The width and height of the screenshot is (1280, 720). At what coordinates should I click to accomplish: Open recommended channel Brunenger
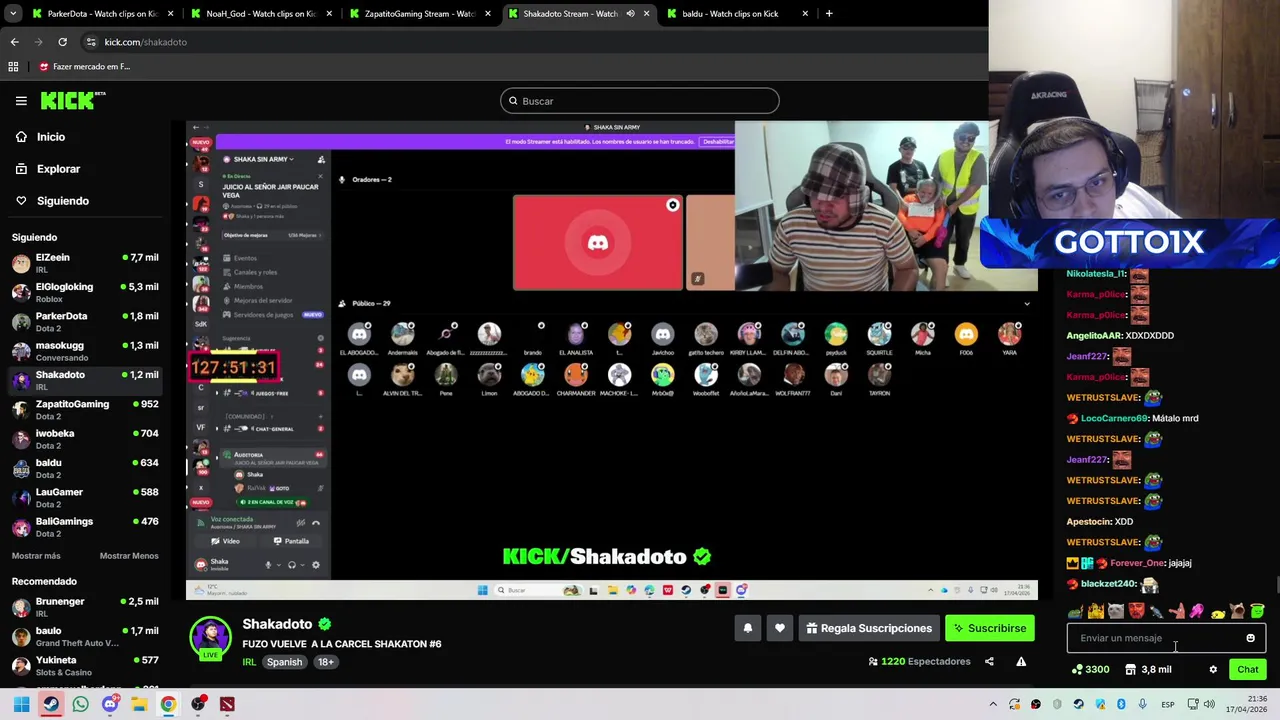tap(85, 607)
